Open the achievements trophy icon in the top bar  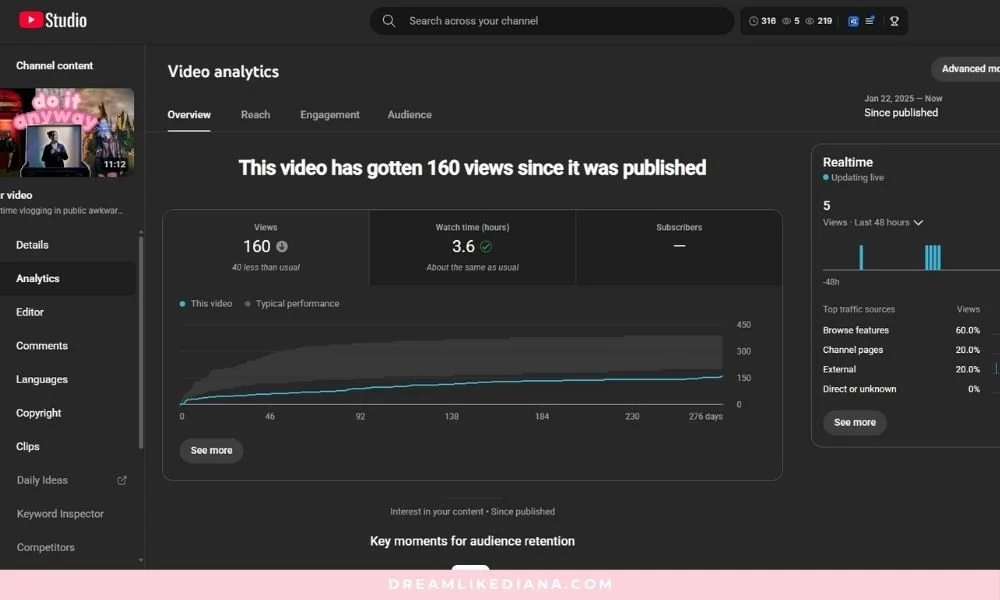895,20
